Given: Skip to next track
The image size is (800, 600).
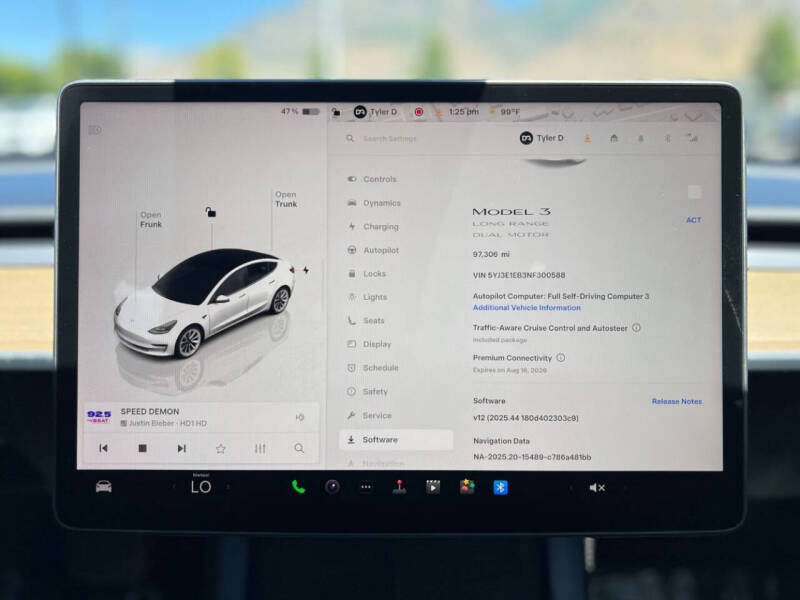Looking at the screenshot, I should [x=181, y=448].
